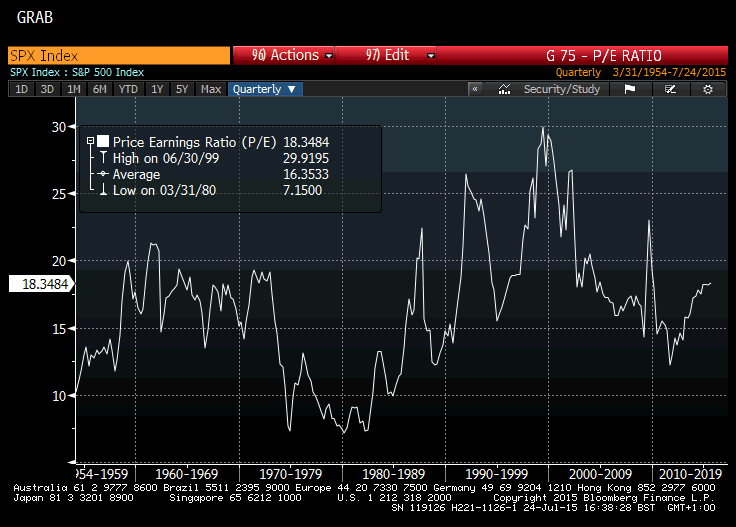Click the G 75 - P/E RATIO title
Viewport: 736px width, 527px height.
tap(604, 56)
